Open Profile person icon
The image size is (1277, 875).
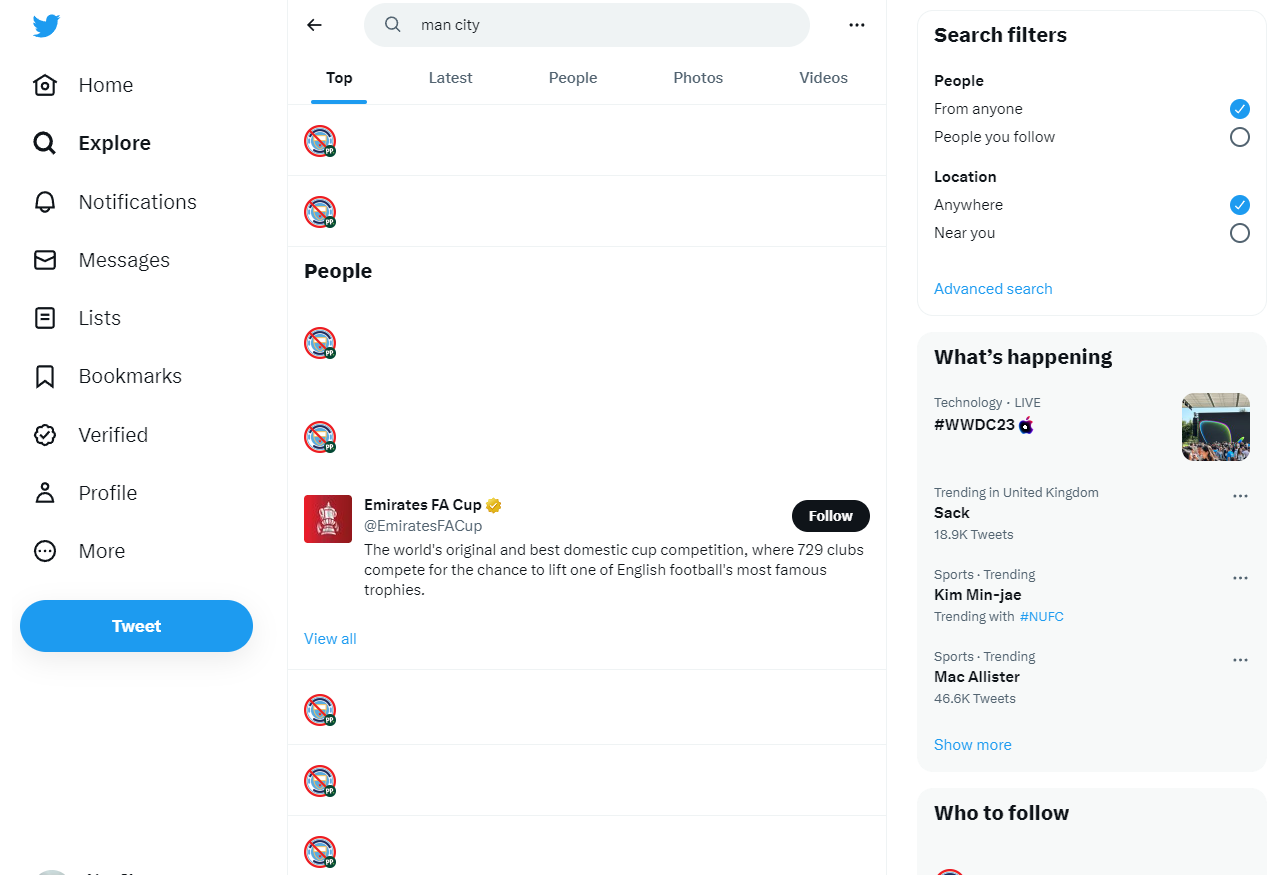[45, 493]
